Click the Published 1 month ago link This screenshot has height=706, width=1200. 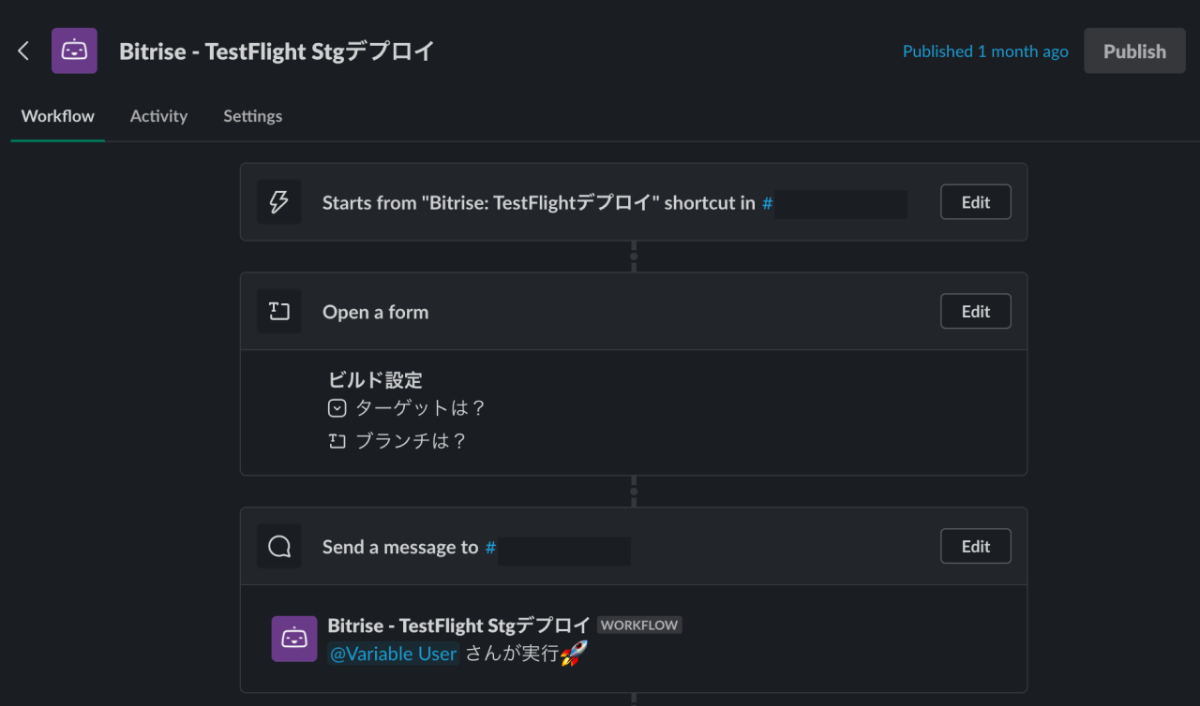(x=985, y=51)
